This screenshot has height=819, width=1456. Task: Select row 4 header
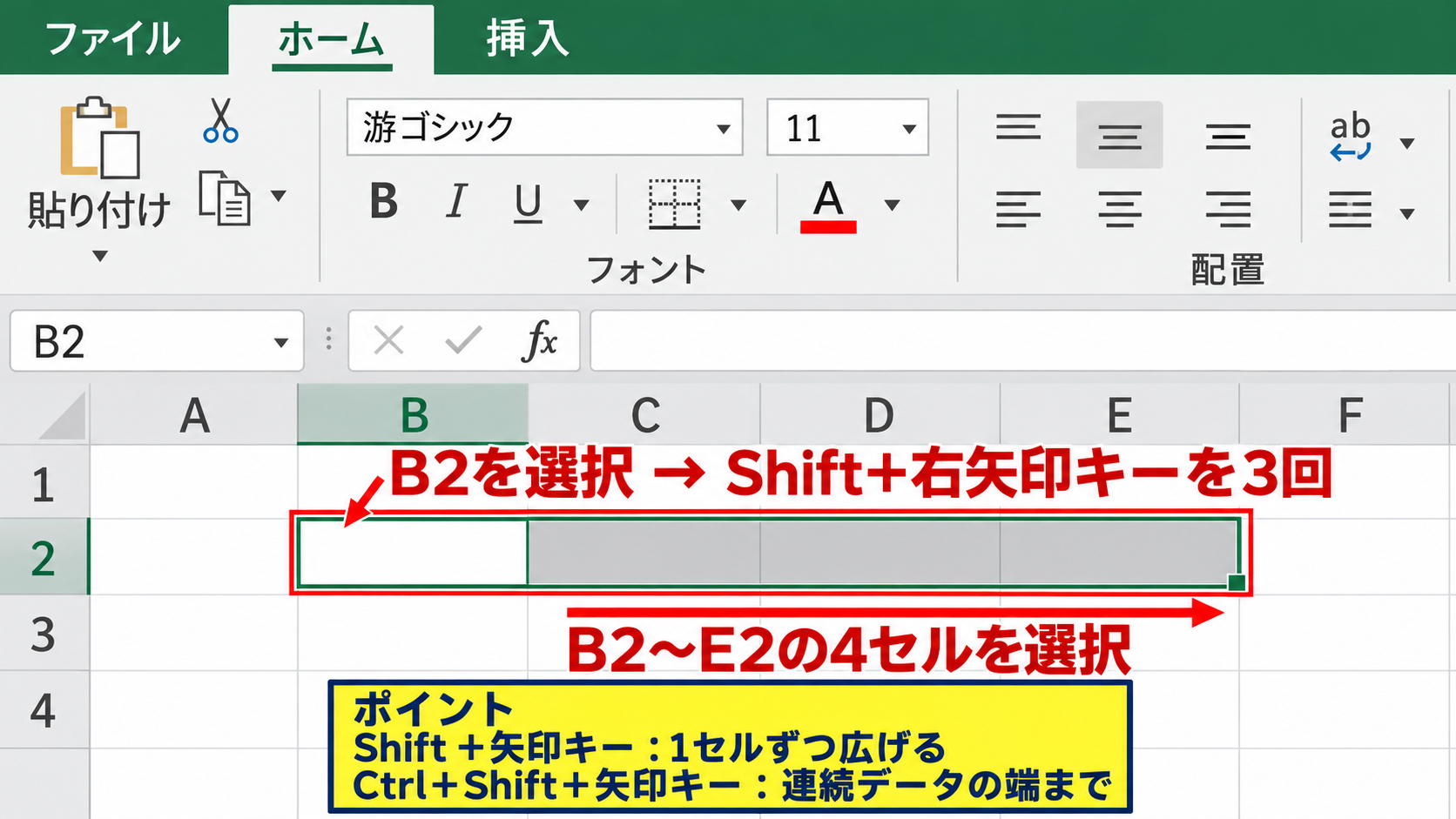pos(44,708)
